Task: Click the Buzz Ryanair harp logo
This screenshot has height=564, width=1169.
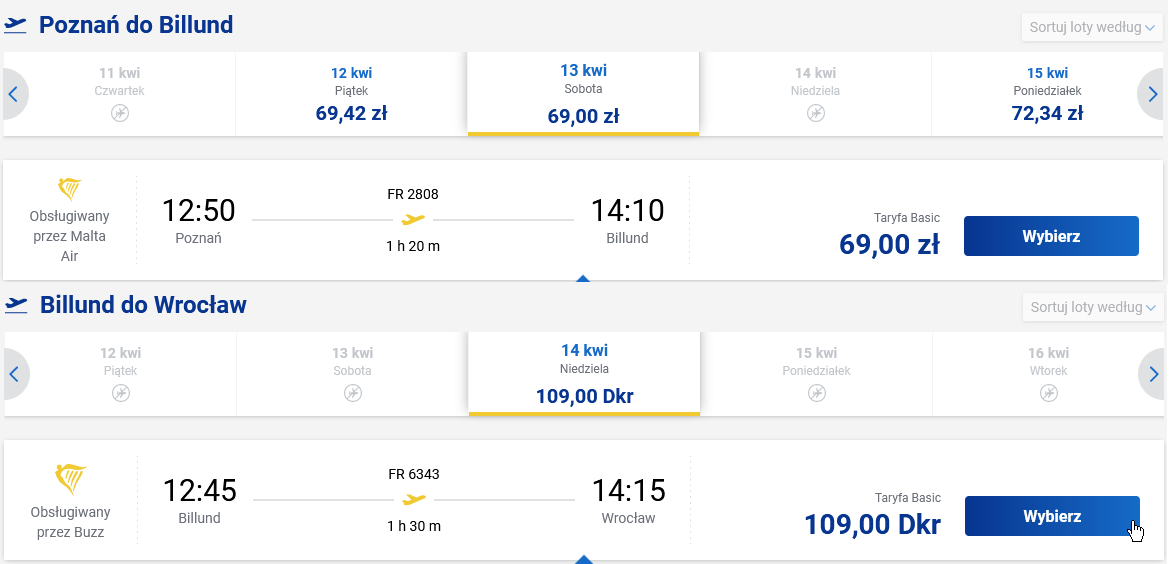Action: click(71, 478)
